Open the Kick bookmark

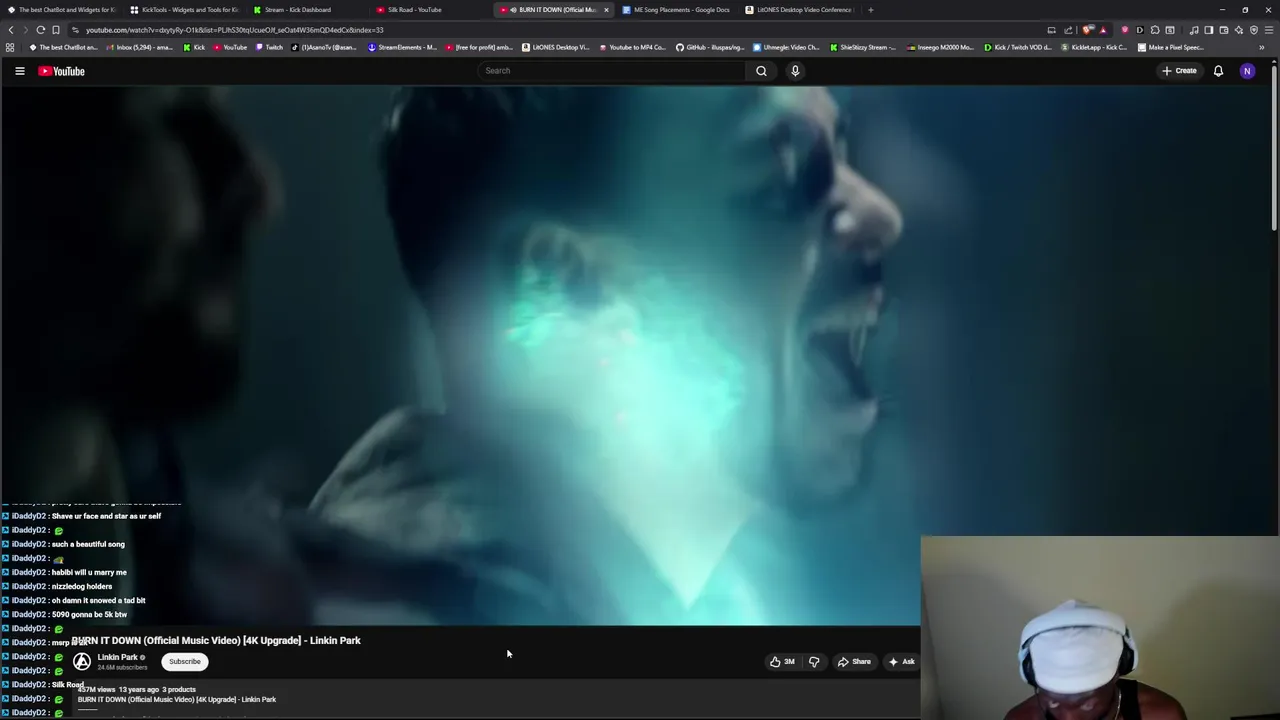[194, 47]
